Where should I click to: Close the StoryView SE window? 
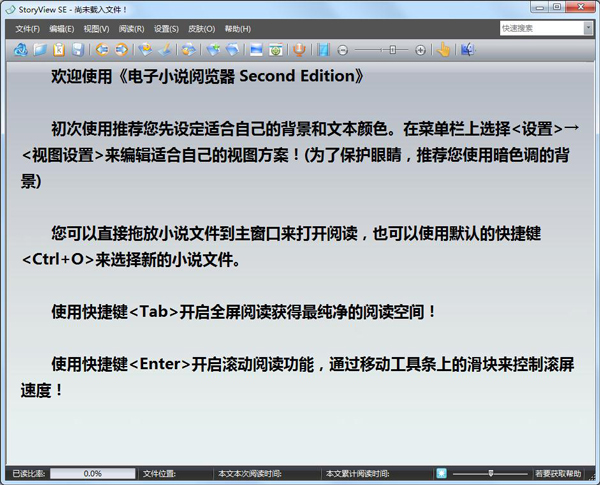580,7
